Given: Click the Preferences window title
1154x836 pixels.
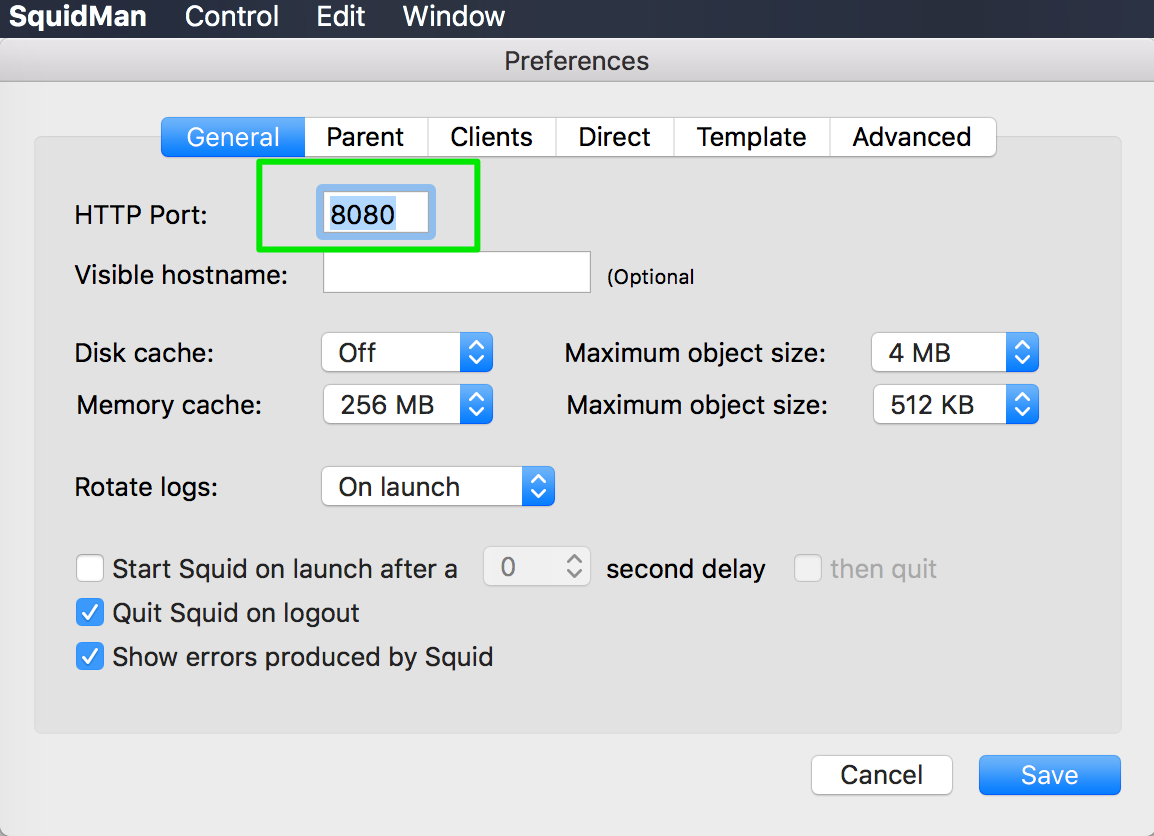Looking at the screenshot, I should point(577,60).
